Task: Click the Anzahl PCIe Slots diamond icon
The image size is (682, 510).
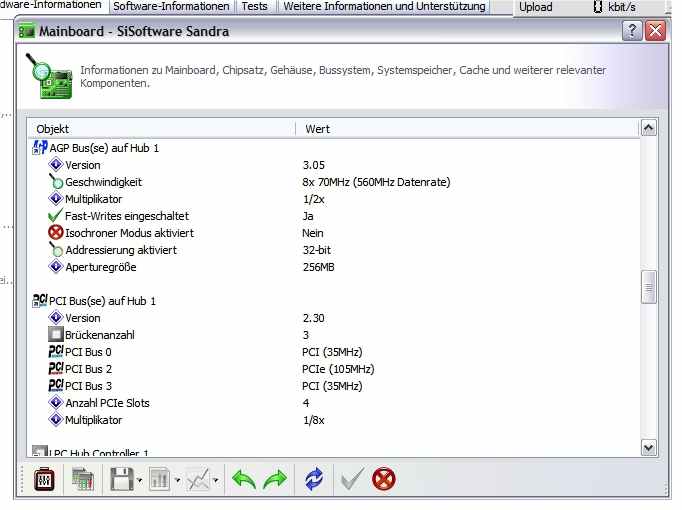Action: coord(56,403)
